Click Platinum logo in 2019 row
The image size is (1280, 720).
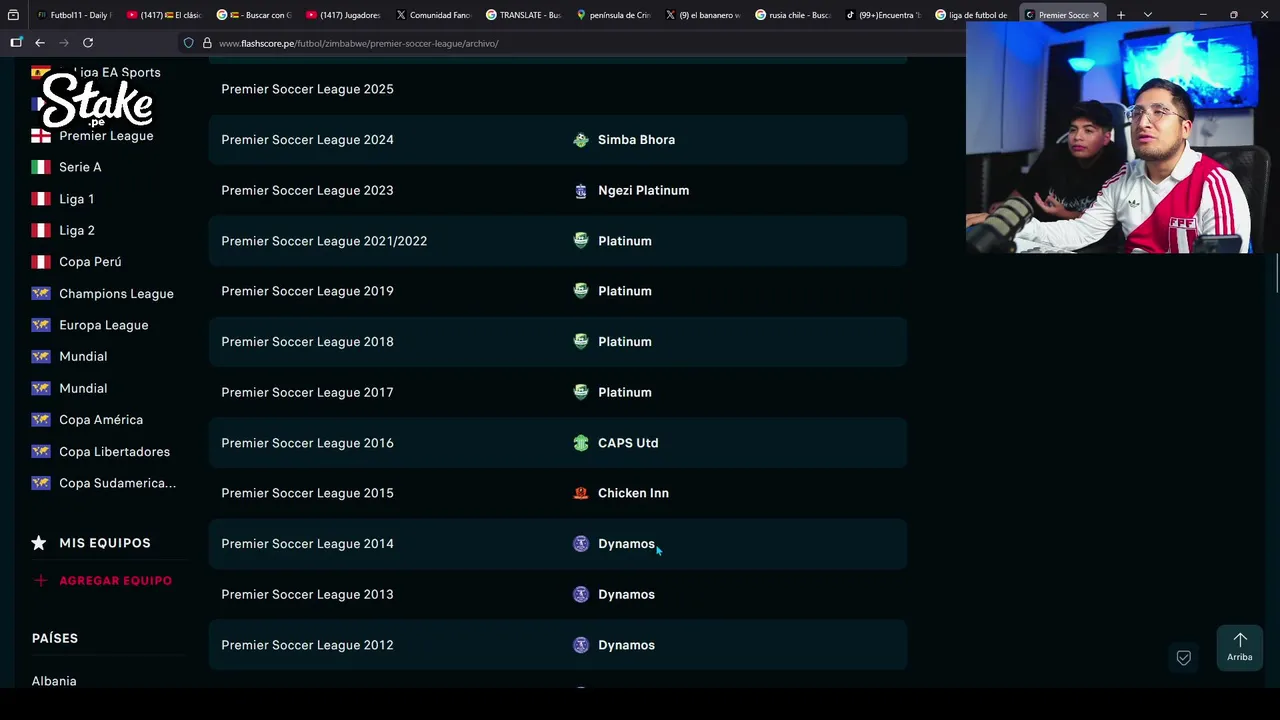click(x=581, y=291)
